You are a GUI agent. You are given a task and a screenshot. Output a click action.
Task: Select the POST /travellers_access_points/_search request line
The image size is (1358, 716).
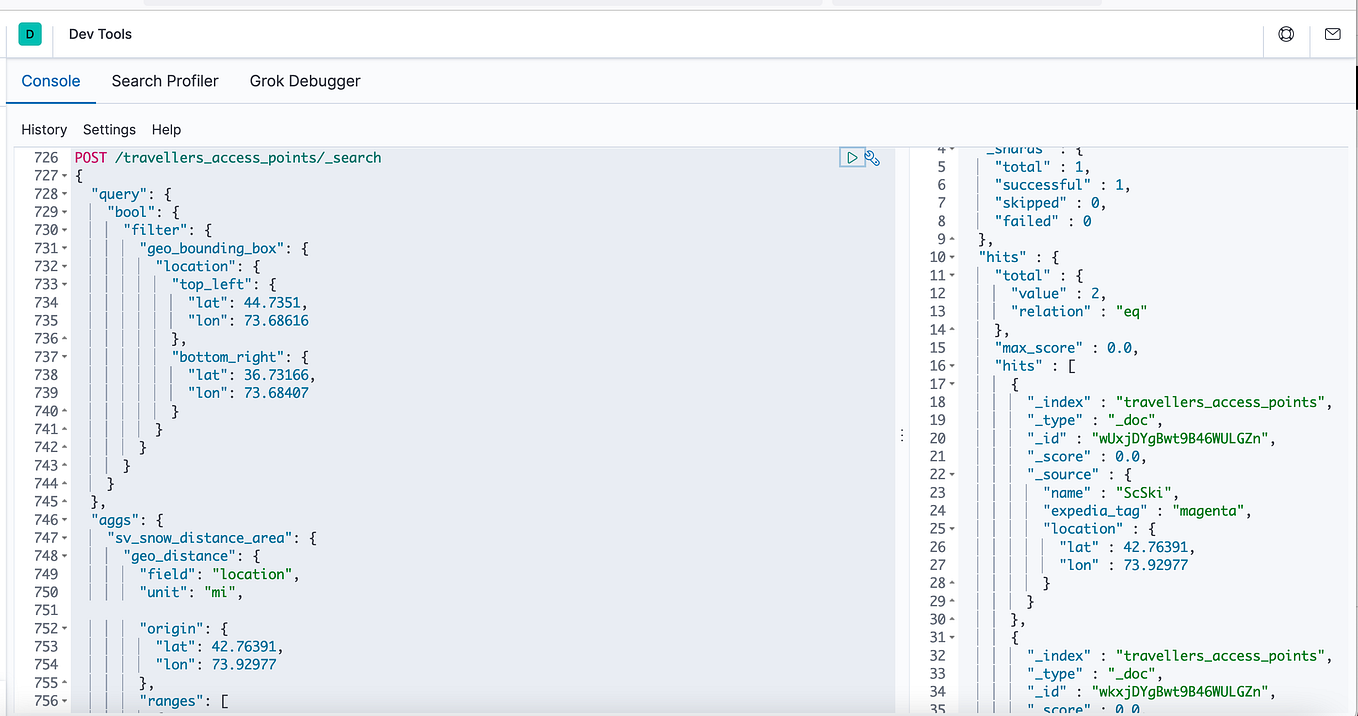[x=226, y=157]
